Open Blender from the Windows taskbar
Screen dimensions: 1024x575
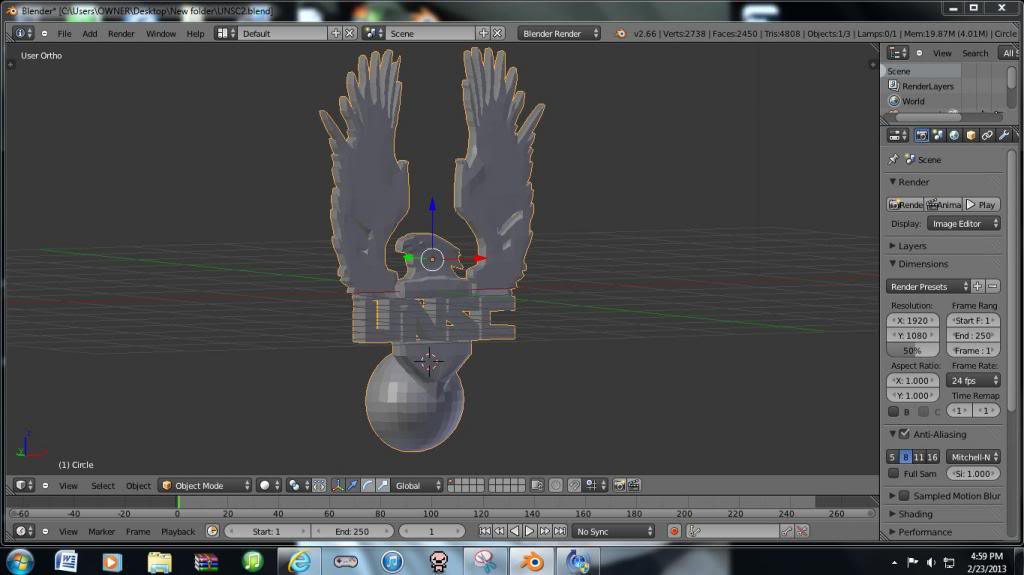532,561
